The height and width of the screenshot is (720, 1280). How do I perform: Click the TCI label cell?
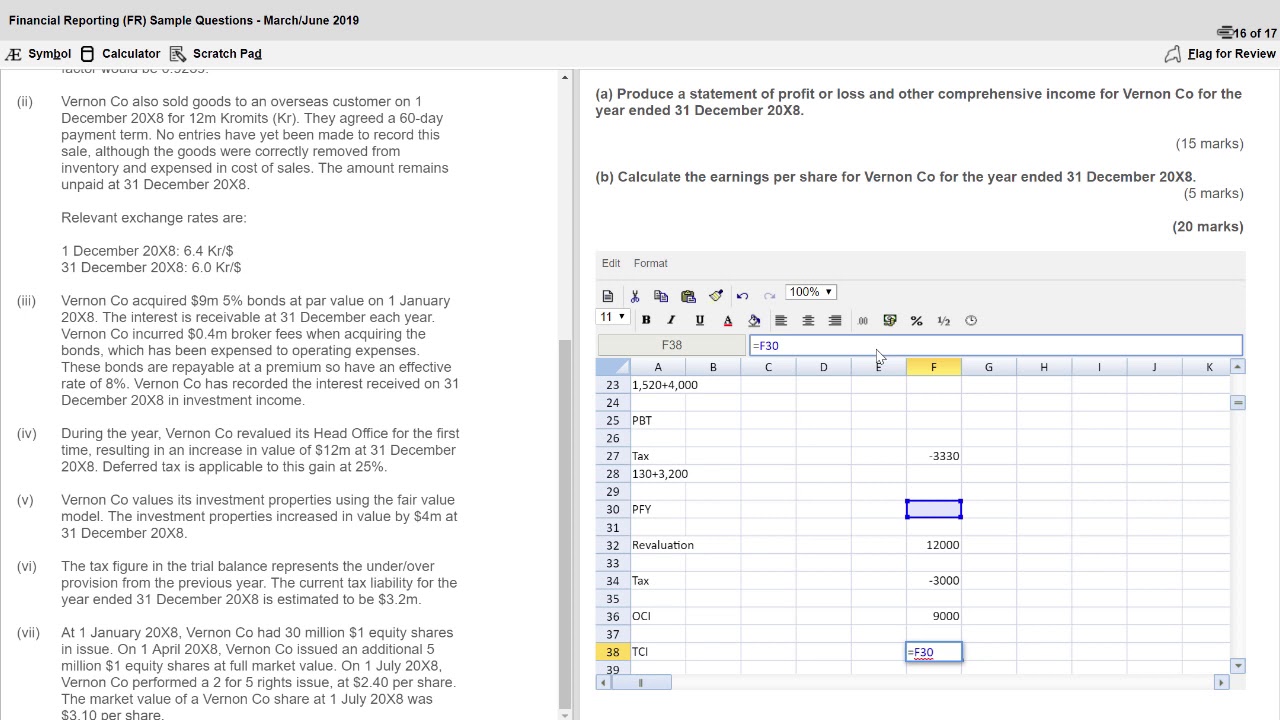(x=658, y=652)
